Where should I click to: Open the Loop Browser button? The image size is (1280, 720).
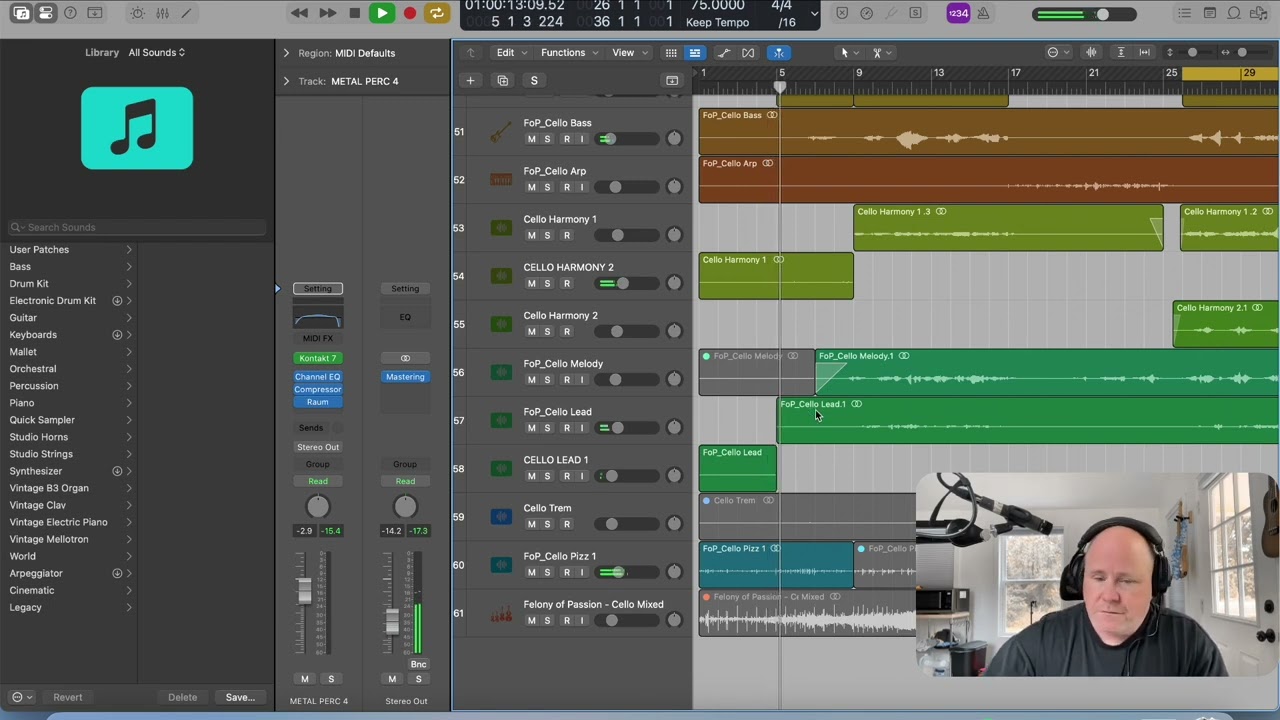pos(1234,13)
